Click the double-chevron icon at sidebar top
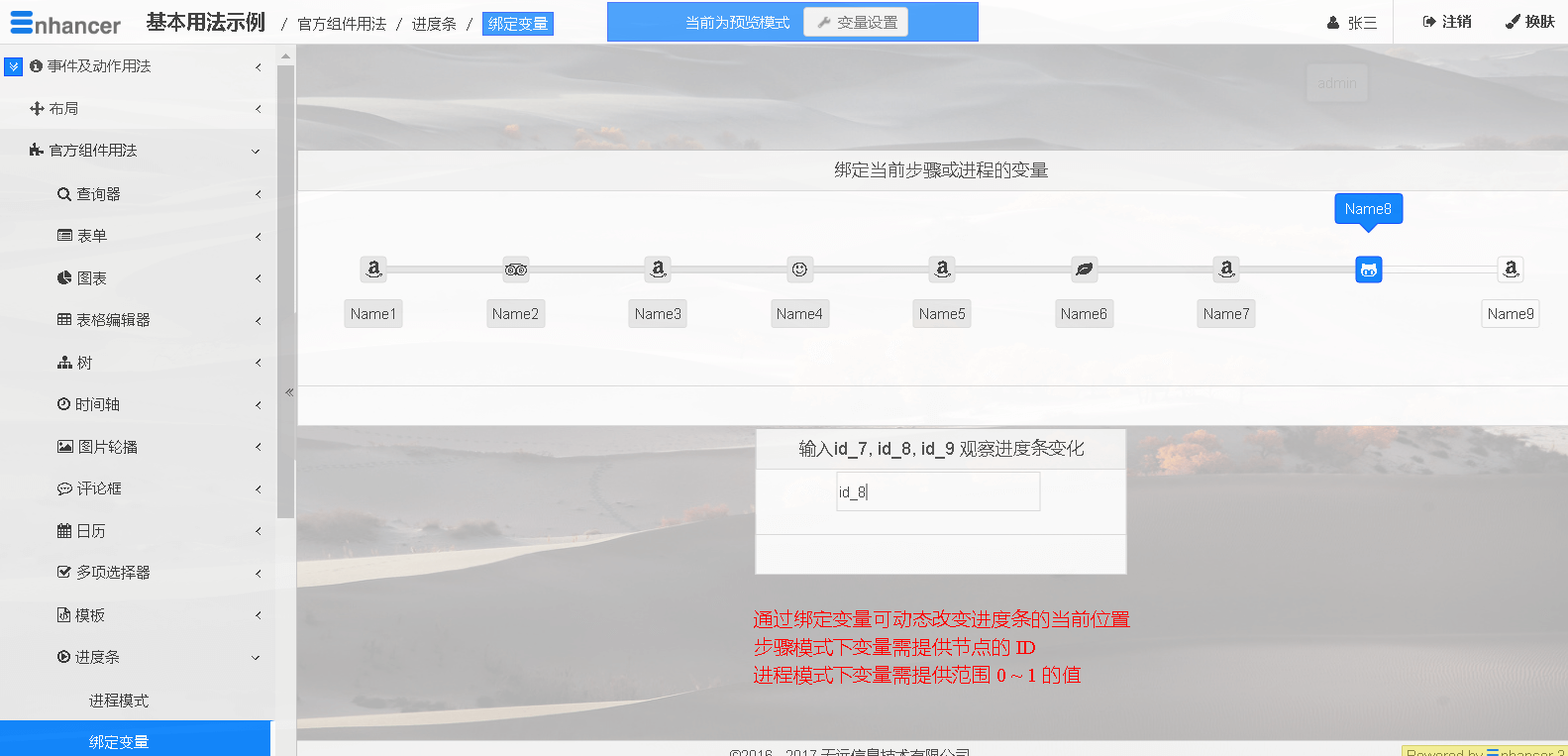This screenshot has height=756, width=1568. point(13,66)
